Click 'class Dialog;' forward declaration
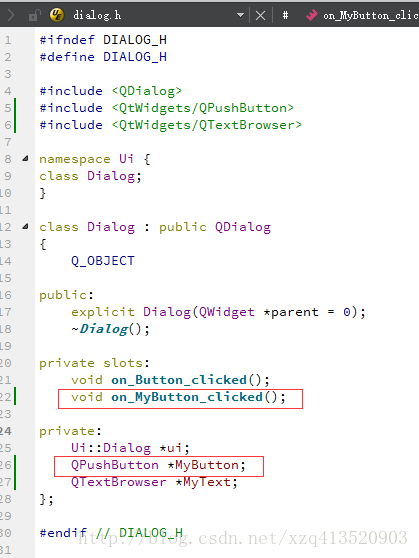Image resolution: width=419 pixels, height=558 pixels. point(90,176)
